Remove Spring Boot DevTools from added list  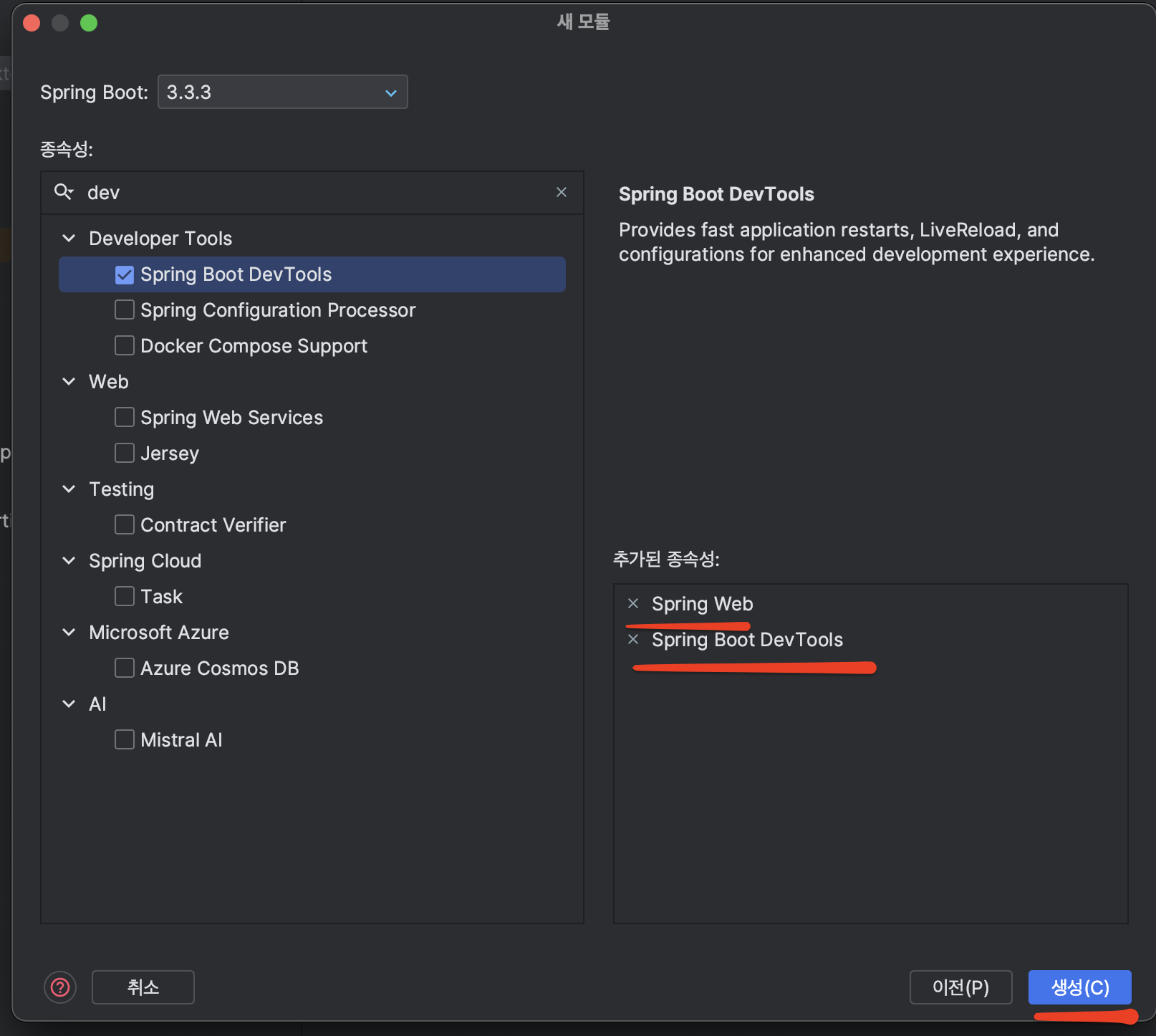[633, 639]
